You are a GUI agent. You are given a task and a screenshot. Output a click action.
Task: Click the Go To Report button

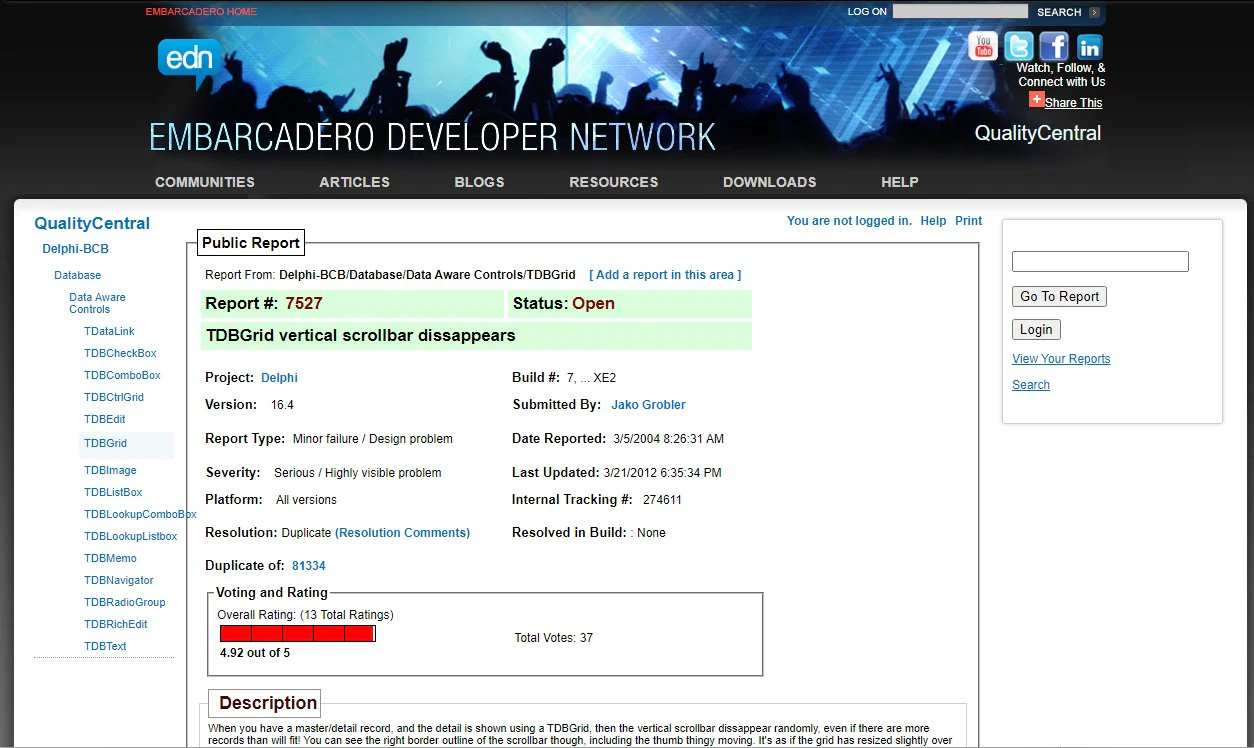tap(1059, 297)
